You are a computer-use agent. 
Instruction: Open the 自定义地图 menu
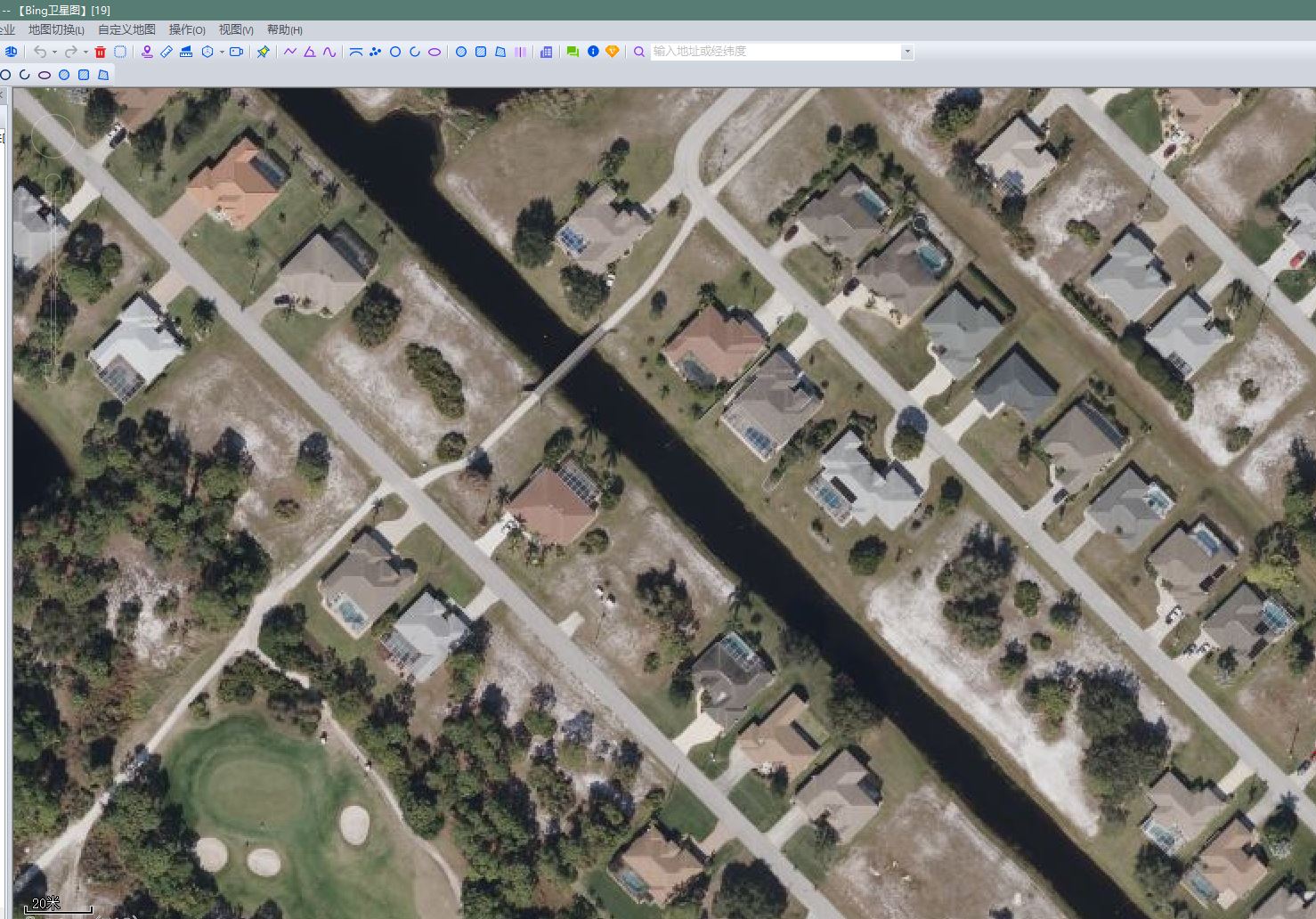[x=126, y=30]
